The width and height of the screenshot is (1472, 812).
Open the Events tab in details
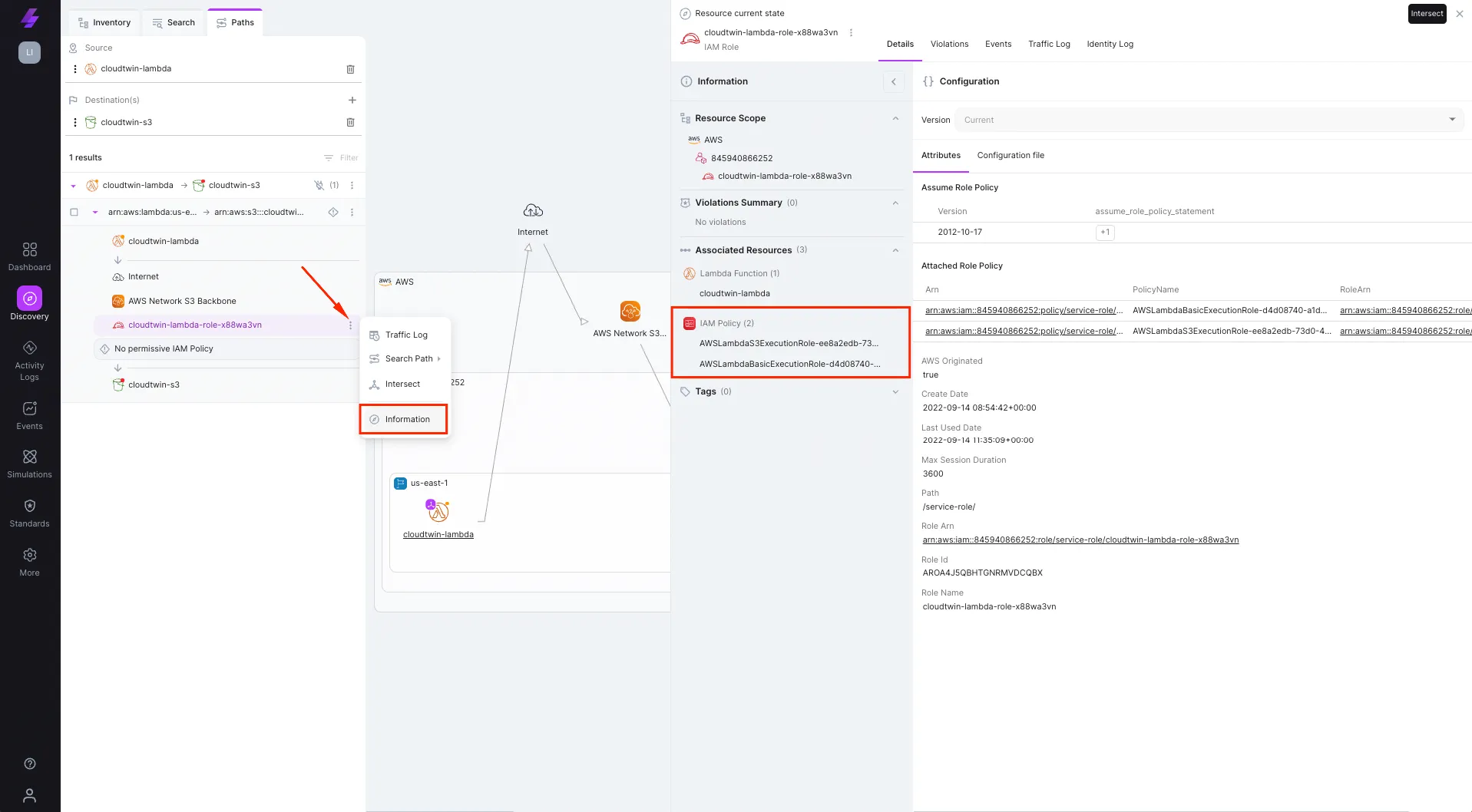tap(998, 44)
